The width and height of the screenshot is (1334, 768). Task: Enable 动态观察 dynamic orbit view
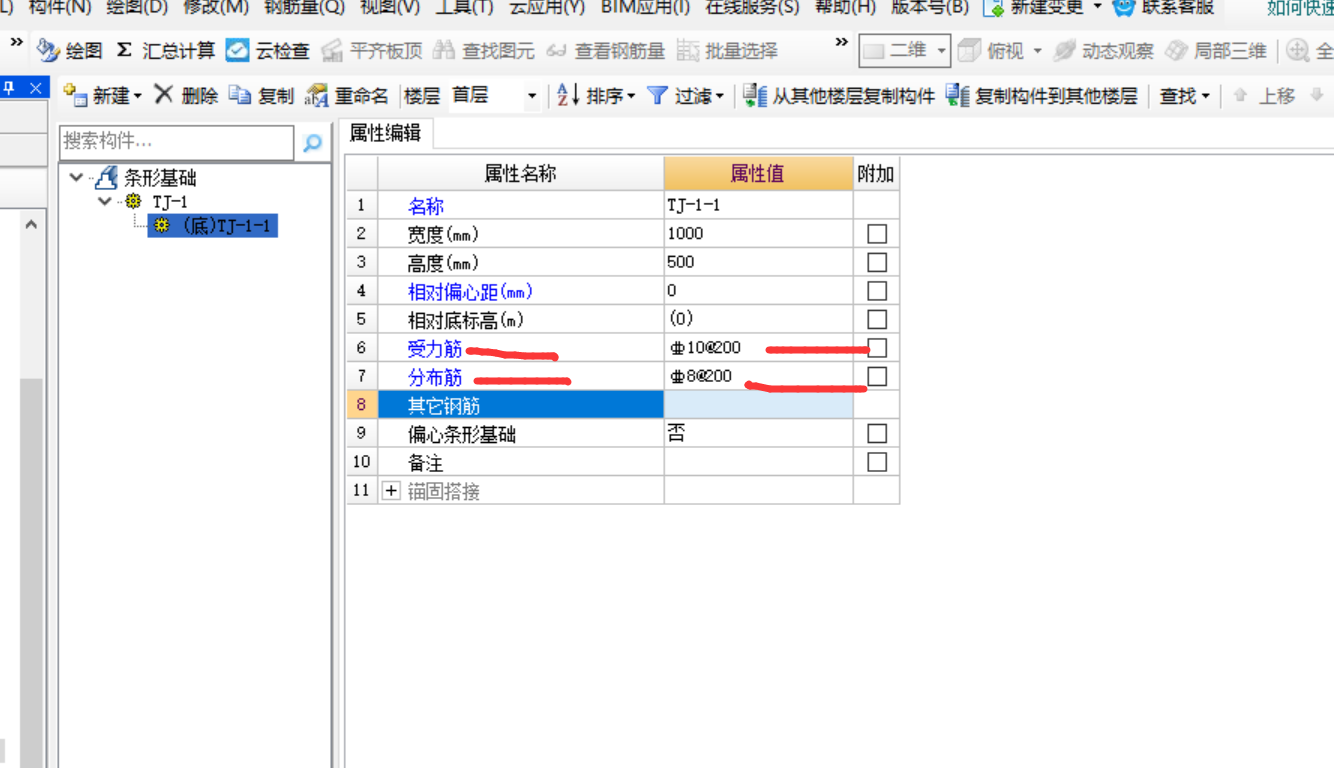(x=1104, y=50)
